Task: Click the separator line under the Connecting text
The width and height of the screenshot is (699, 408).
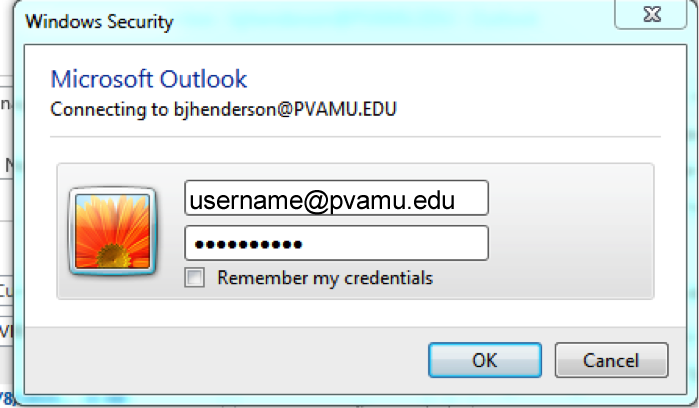Action: coord(355,137)
